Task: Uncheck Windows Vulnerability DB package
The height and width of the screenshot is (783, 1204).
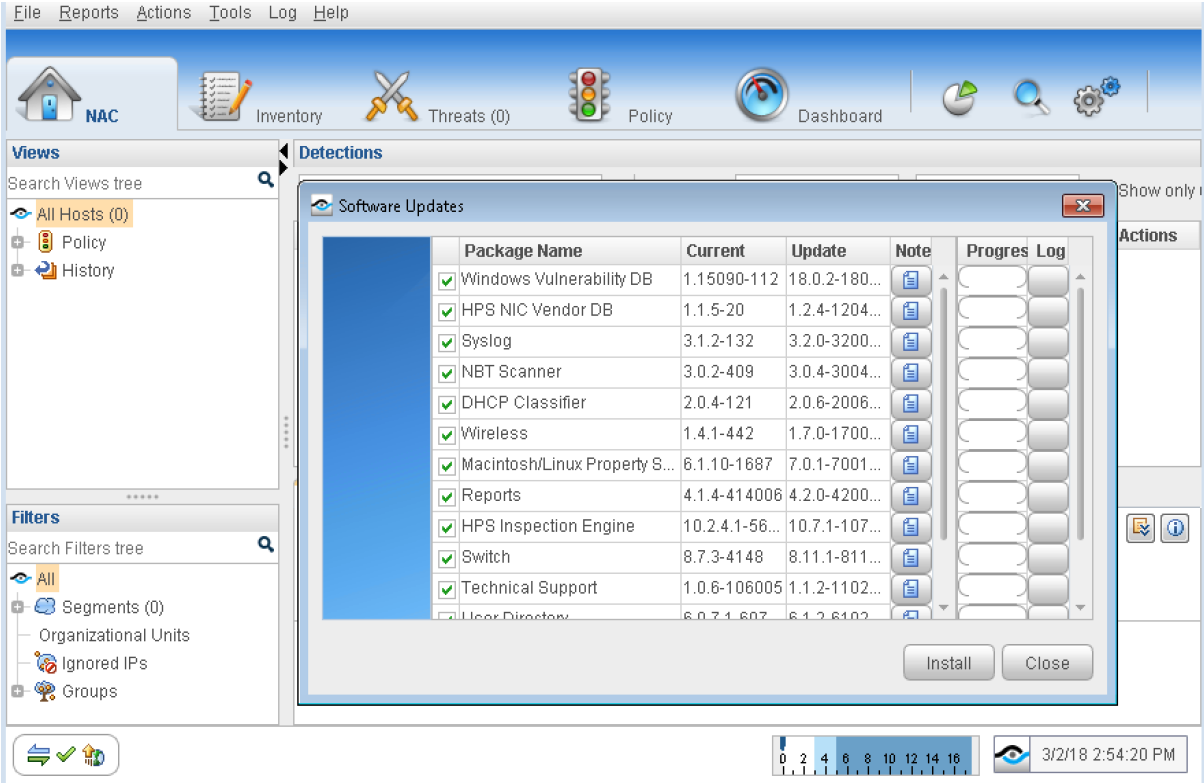Action: tap(447, 281)
